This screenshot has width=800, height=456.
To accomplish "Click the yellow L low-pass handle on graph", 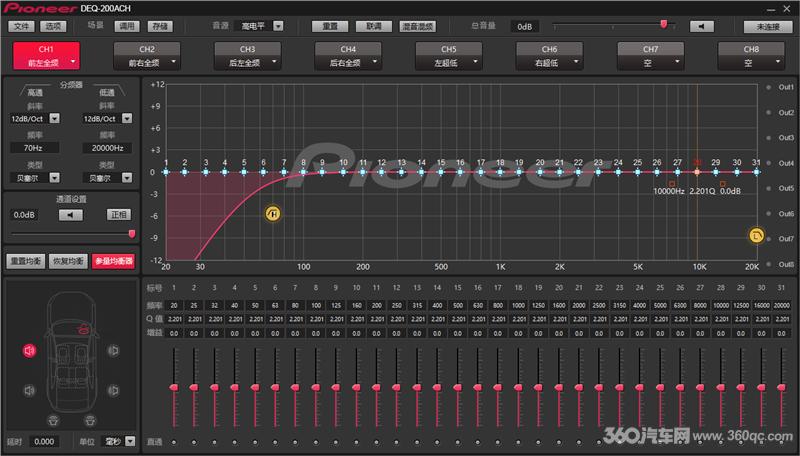I will click(756, 236).
